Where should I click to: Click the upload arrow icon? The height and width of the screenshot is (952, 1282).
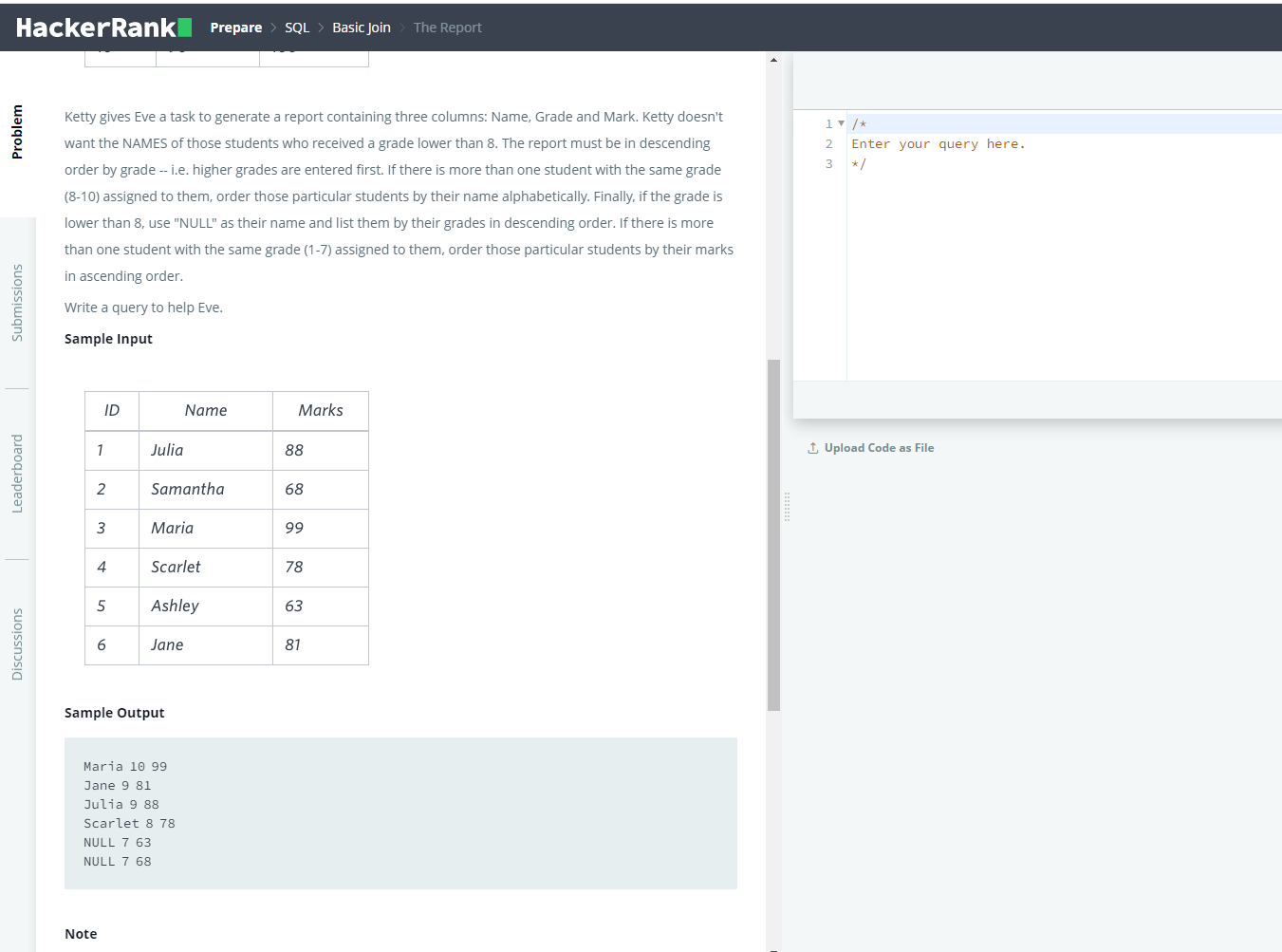coord(813,448)
